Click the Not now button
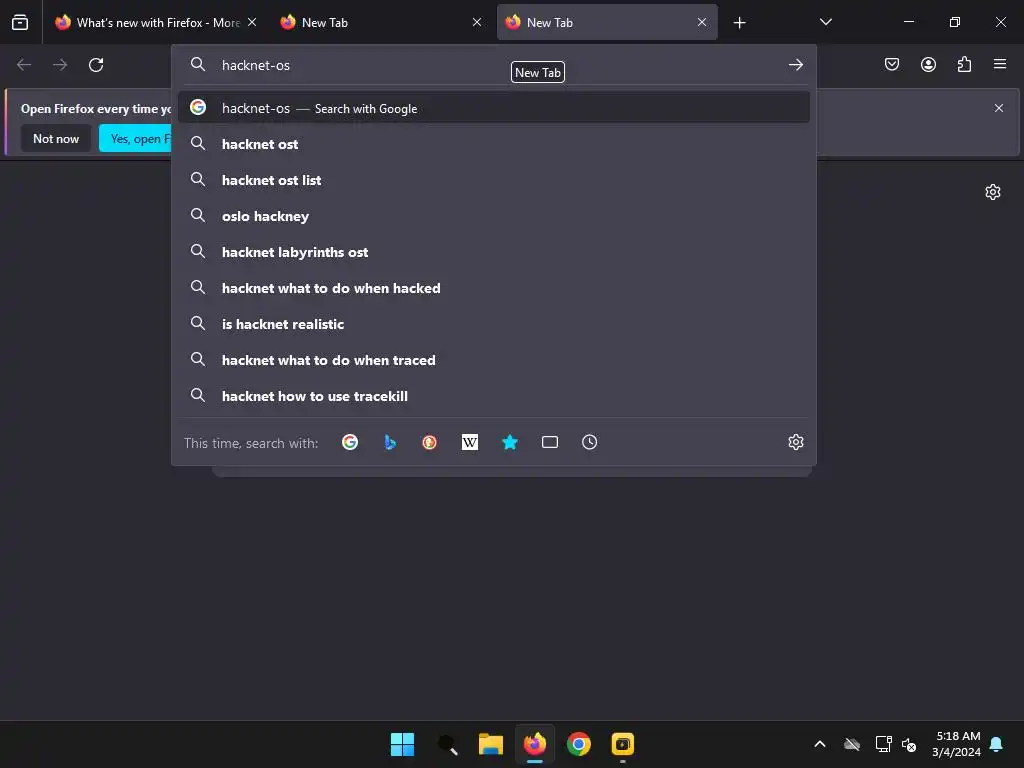The height and width of the screenshot is (768, 1024). [56, 138]
